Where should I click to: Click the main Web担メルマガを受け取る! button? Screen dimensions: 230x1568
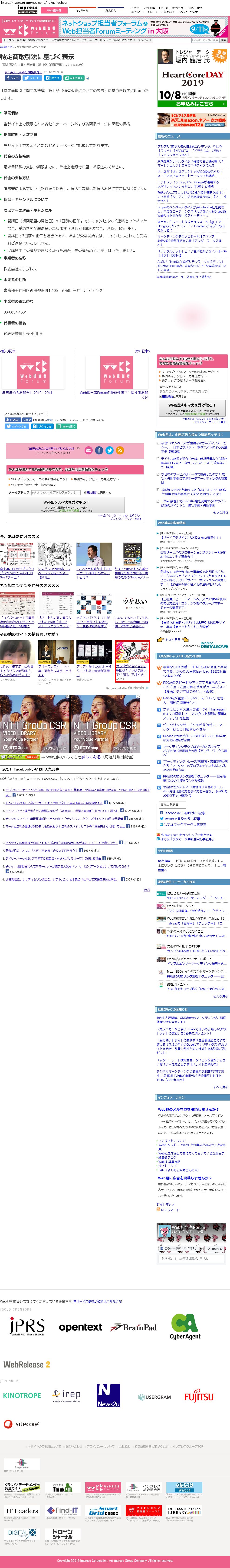tap(66, 505)
